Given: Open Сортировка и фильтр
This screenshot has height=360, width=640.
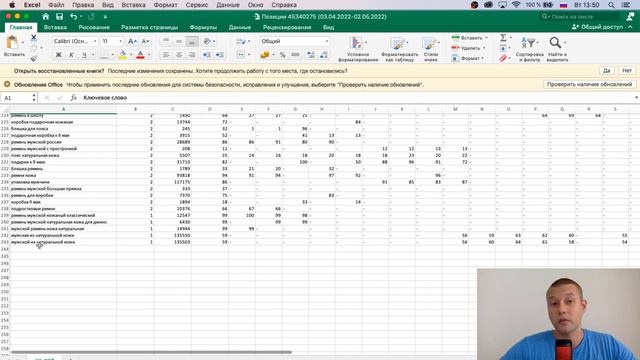Looking at the screenshot, I should coord(529,49).
